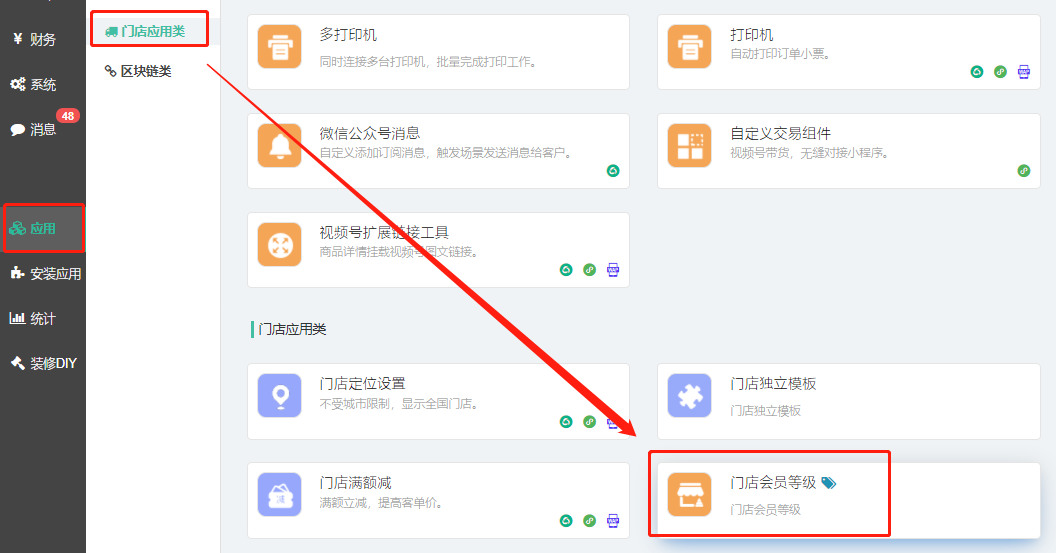This screenshot has height=553, width=1056.
Task: Go to 安装应用 in the sidebar
Action: point(46,273)
